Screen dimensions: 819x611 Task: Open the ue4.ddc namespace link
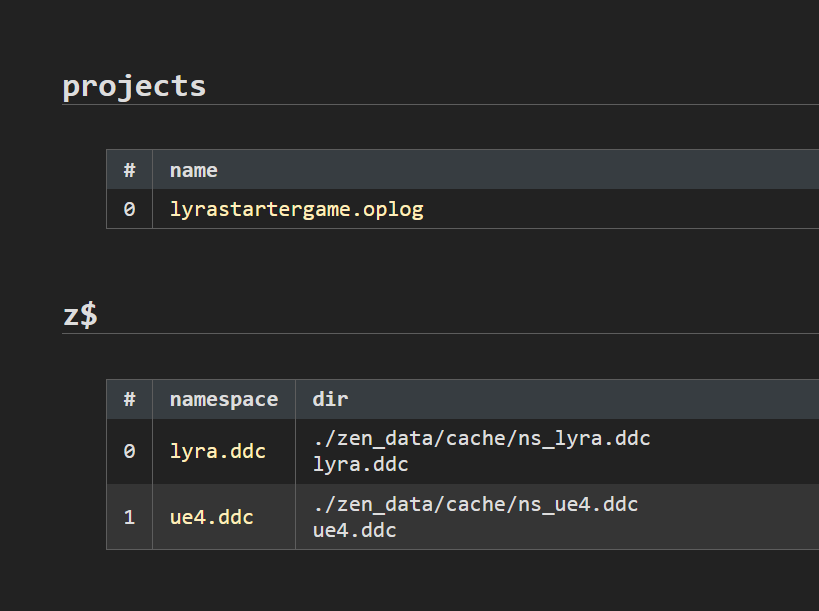point(211,517)
